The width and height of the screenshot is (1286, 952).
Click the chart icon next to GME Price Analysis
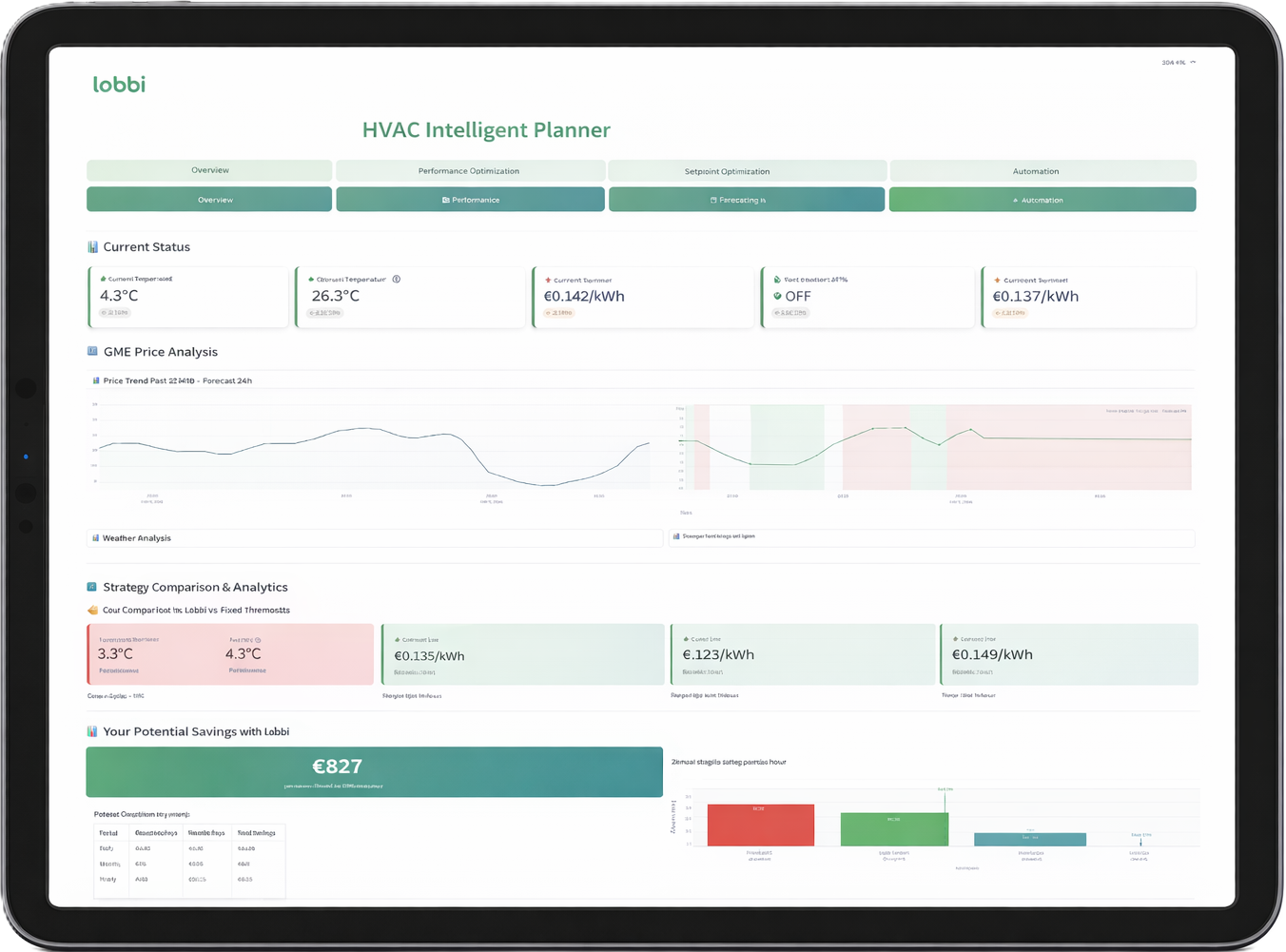pyautogui.click(x=92, y=351)
